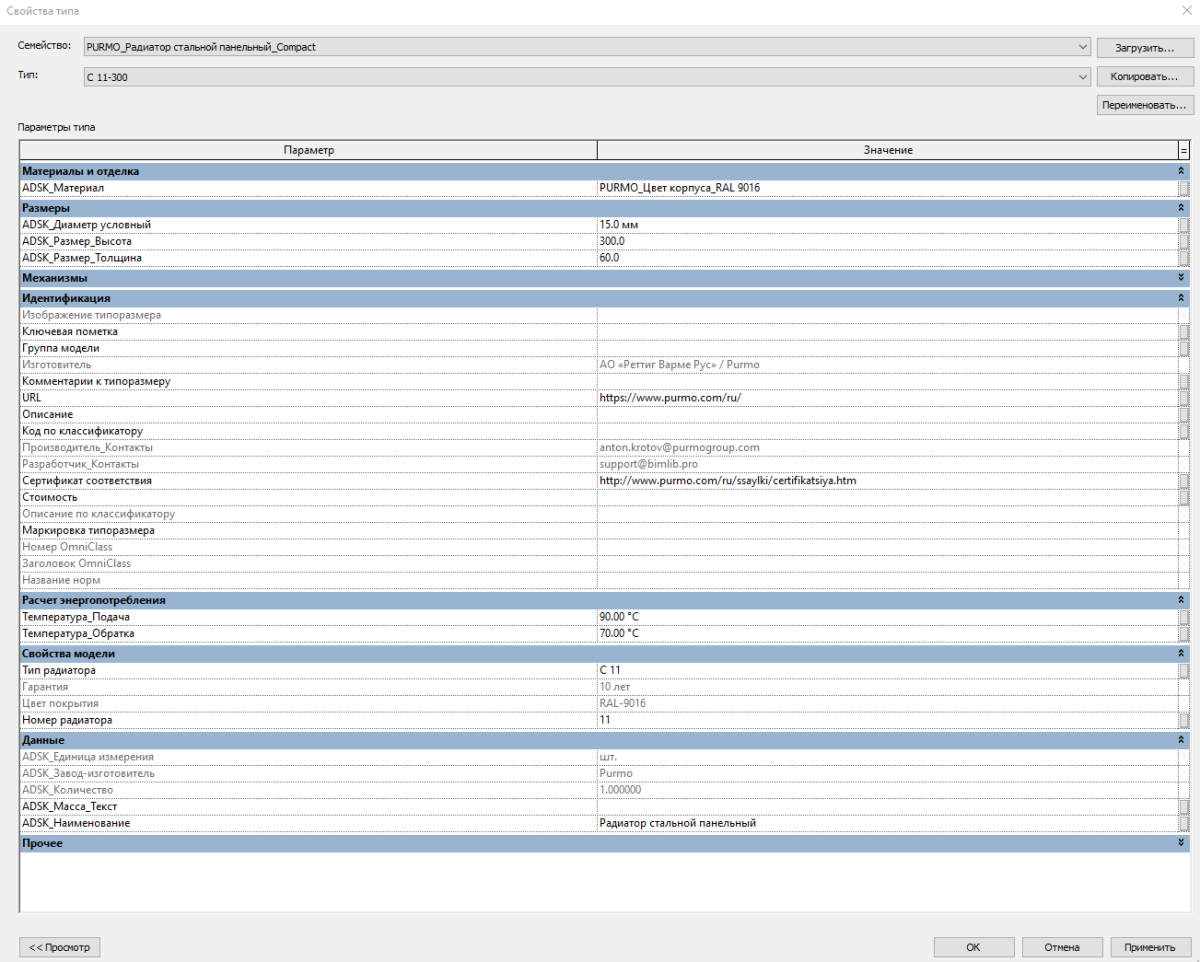The image size is (1200, 962).
Task: Open the Семейство family dropdown
Action: coord(1084,47)
